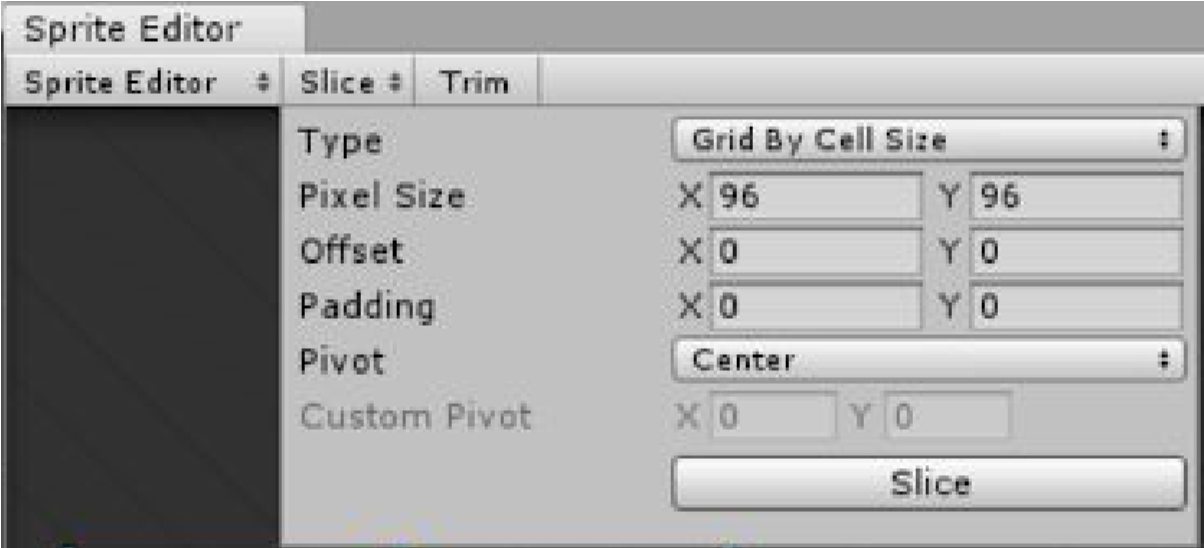The height and width of the screenshot is (548, 1204).
Task: Click the Padding Y input field
Action: coord(1076,306)
